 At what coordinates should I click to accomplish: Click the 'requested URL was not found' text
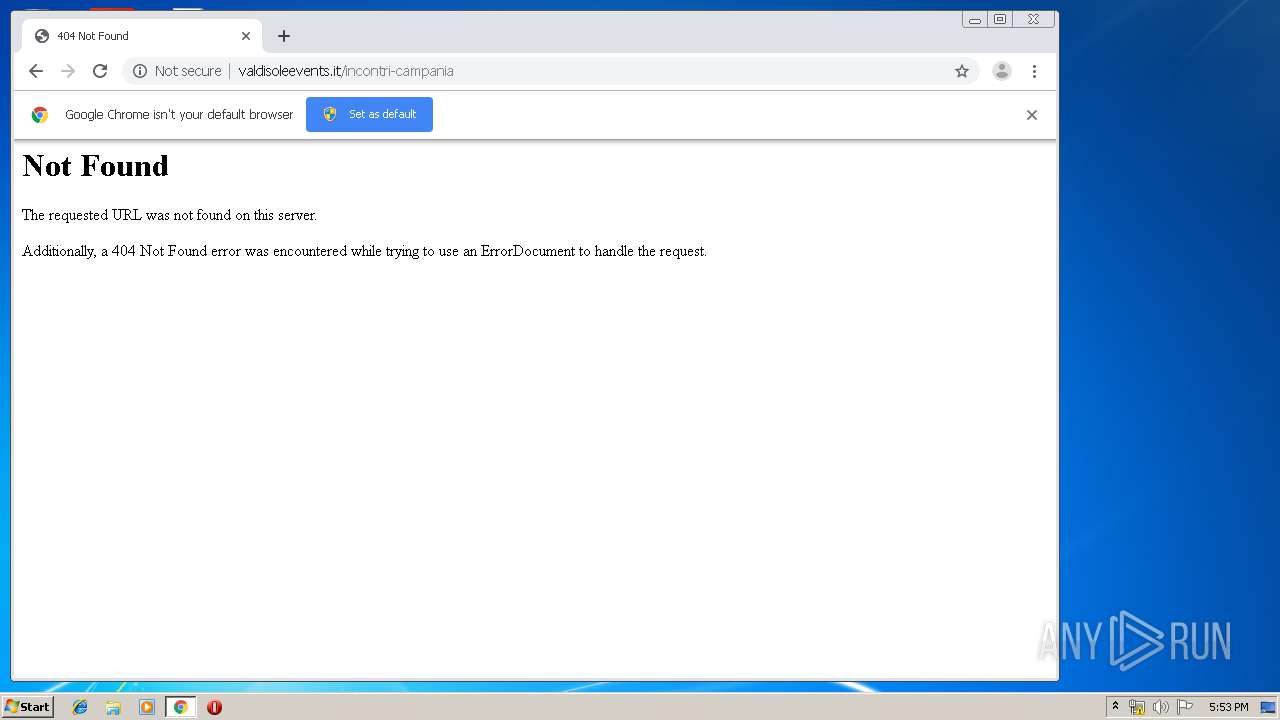169,215
